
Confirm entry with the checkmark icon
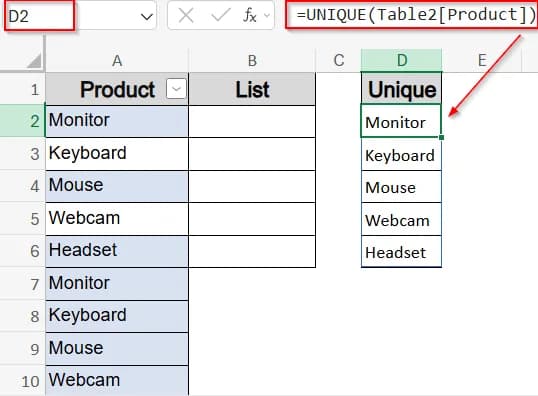[x=221, y=15]
